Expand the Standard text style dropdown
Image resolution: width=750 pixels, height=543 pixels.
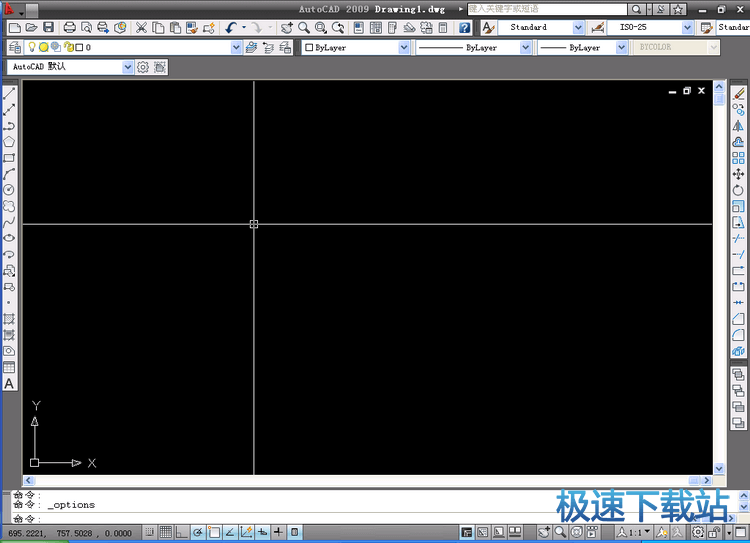click(578, 28)
